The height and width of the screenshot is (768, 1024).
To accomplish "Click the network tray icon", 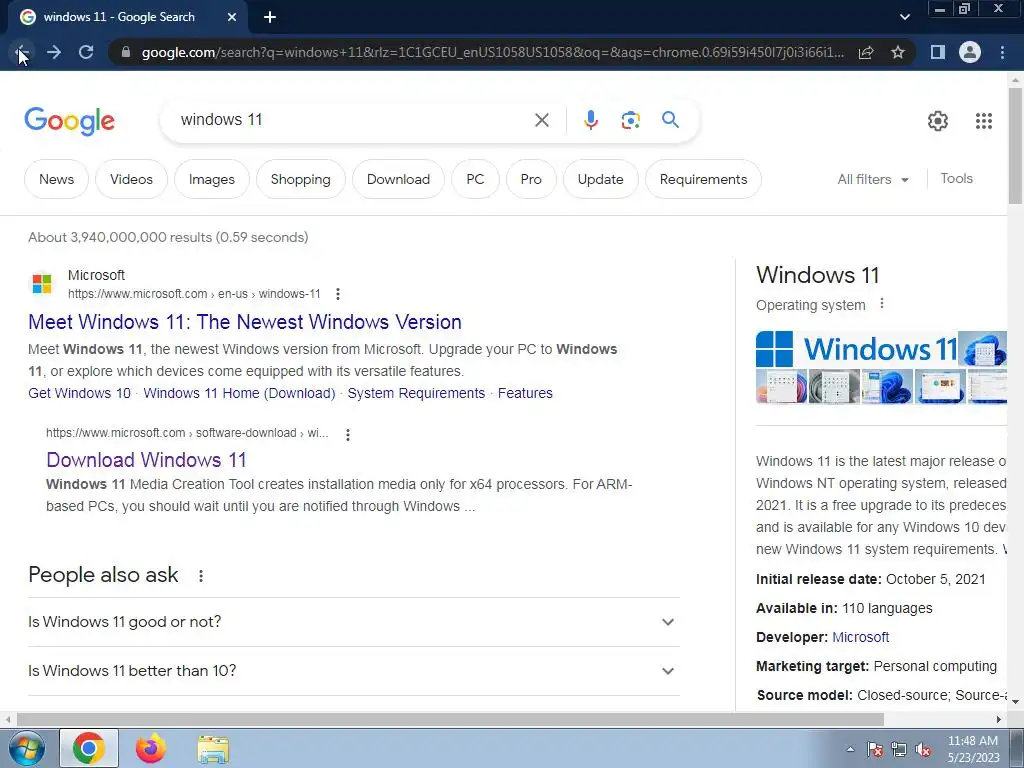I will tap(899, 750).
